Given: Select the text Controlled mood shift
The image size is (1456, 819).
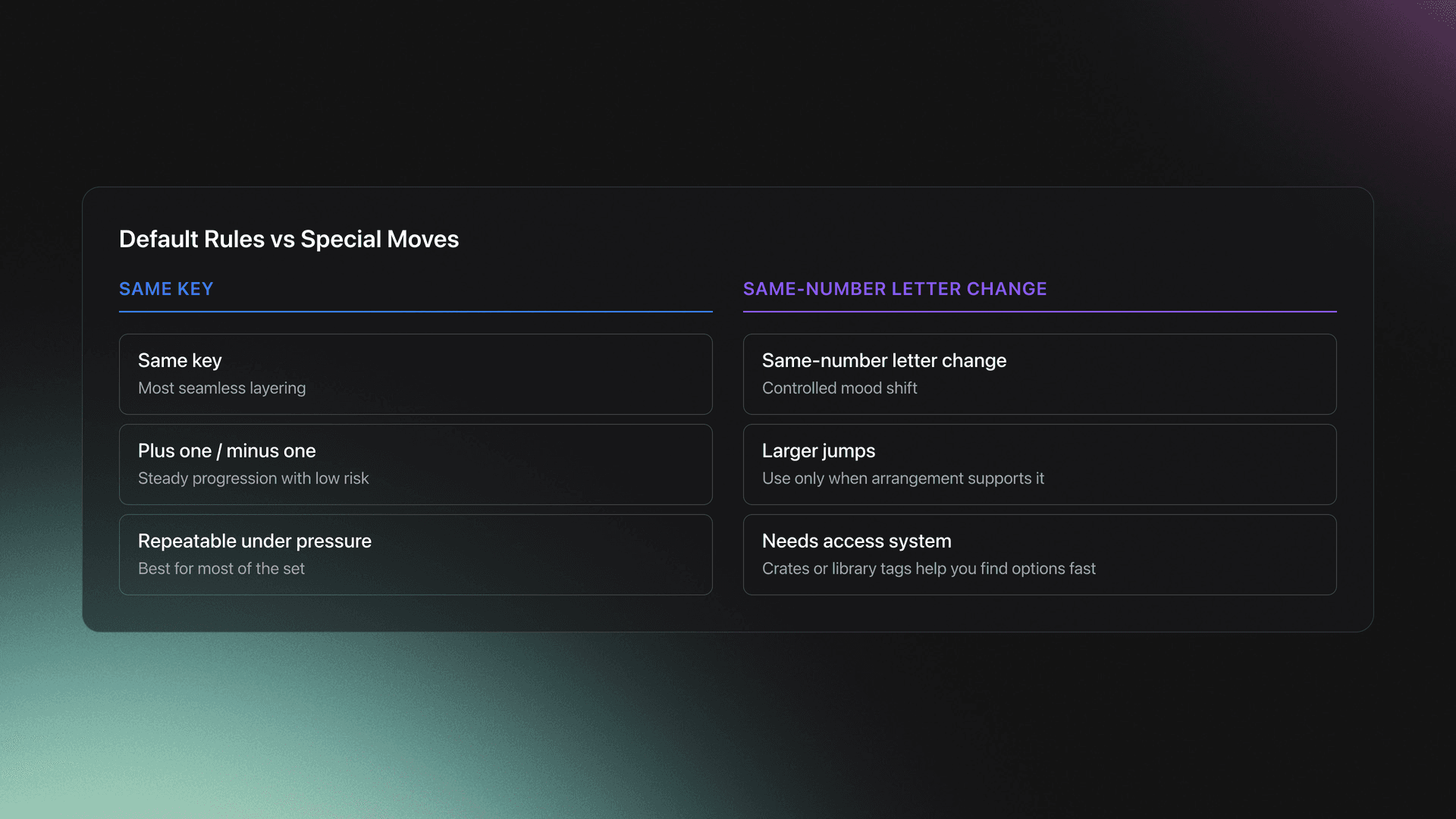Looking at the screenshot, I should pos(839,388).
